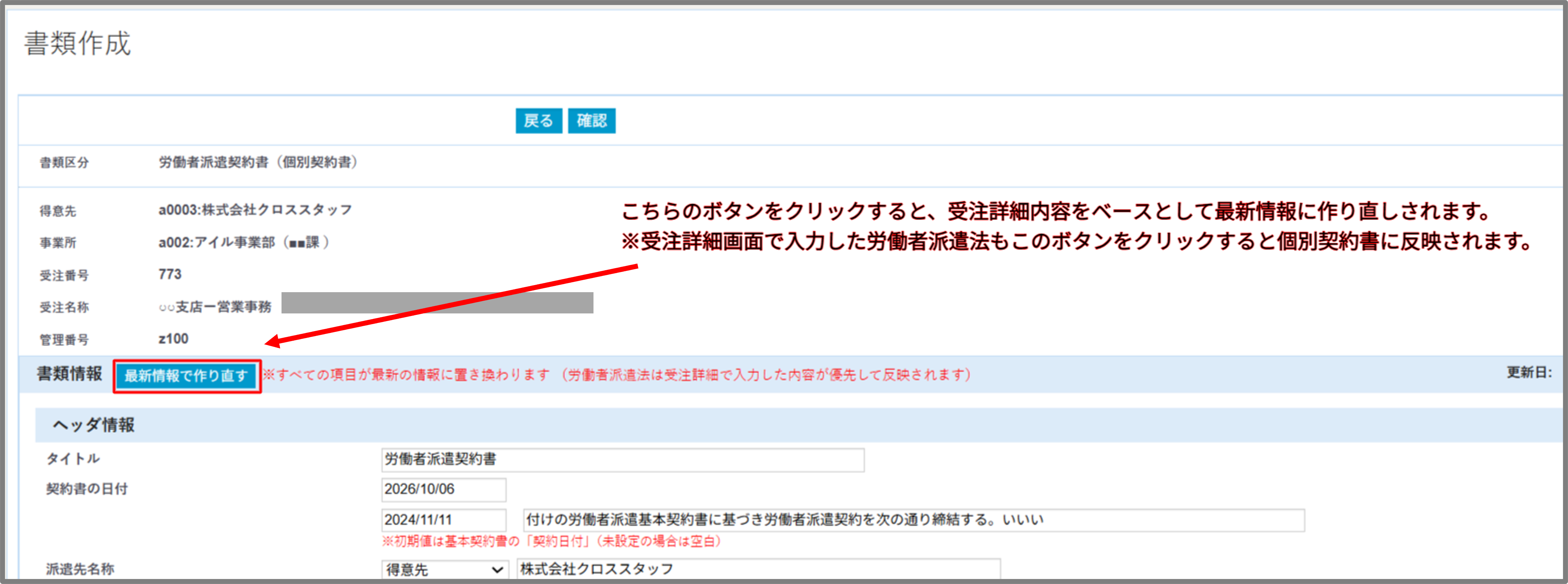Select a0003:株式会社クロススタッフ text

[x=256, y=210]
